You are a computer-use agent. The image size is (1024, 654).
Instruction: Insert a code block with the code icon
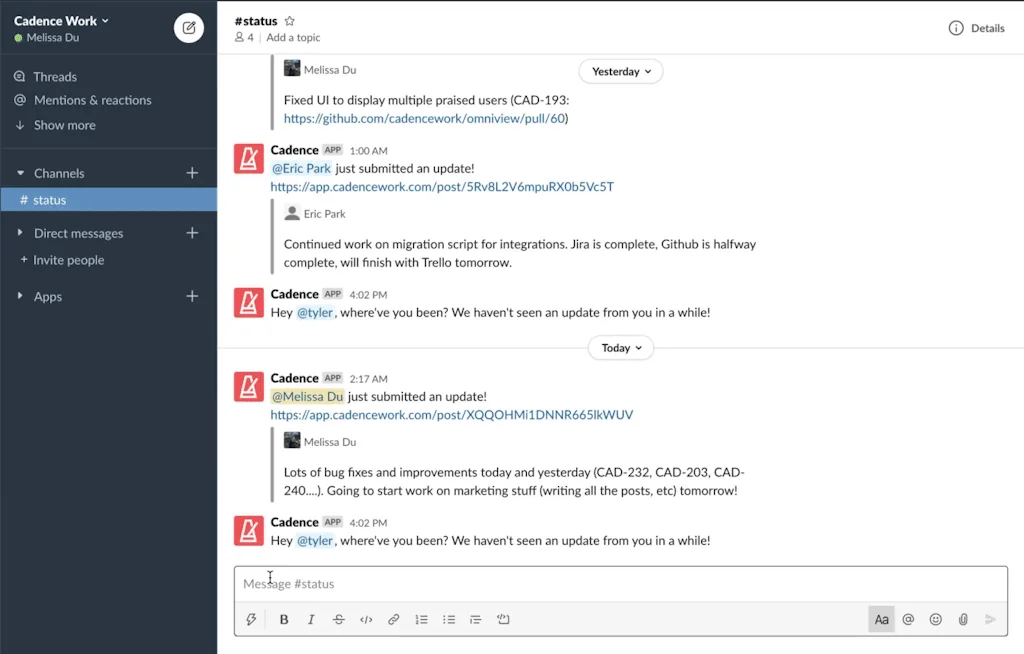[x=366, y=619]
